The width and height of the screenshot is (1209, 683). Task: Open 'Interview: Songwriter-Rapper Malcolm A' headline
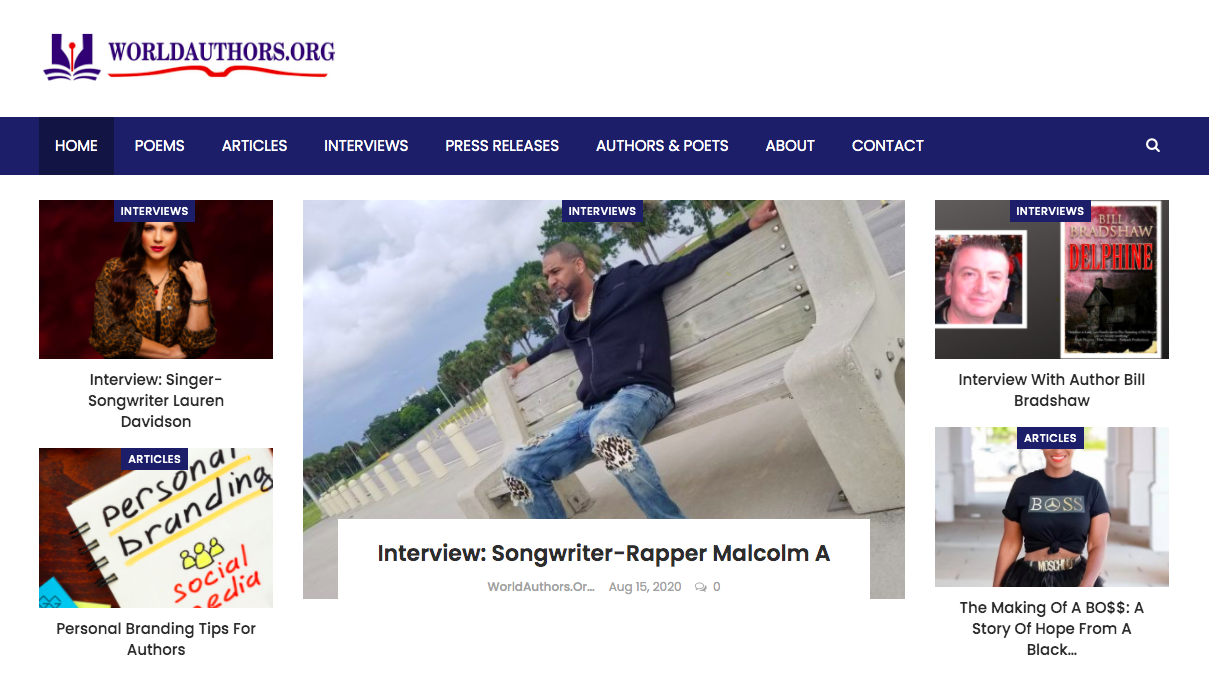click(604, 554)
